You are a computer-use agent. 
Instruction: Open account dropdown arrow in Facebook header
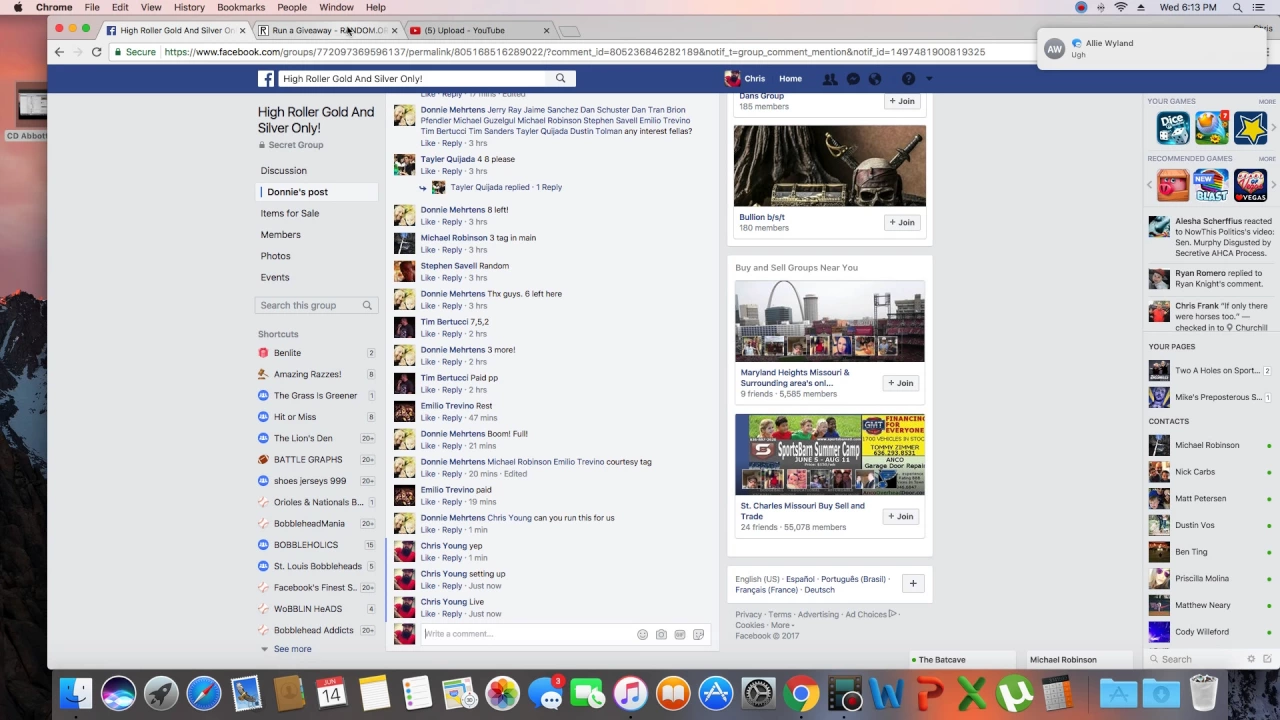[x=929, y=79]
